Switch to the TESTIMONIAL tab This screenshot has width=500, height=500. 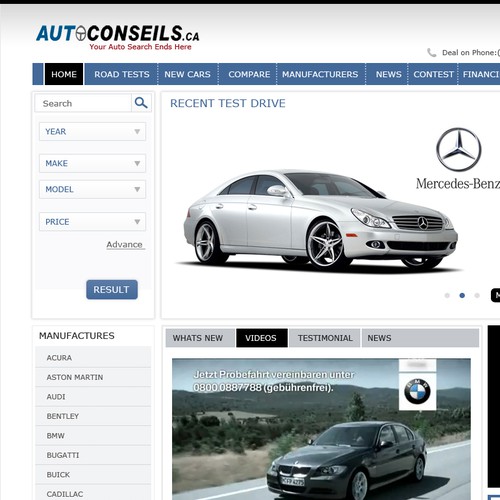[325, 338]
